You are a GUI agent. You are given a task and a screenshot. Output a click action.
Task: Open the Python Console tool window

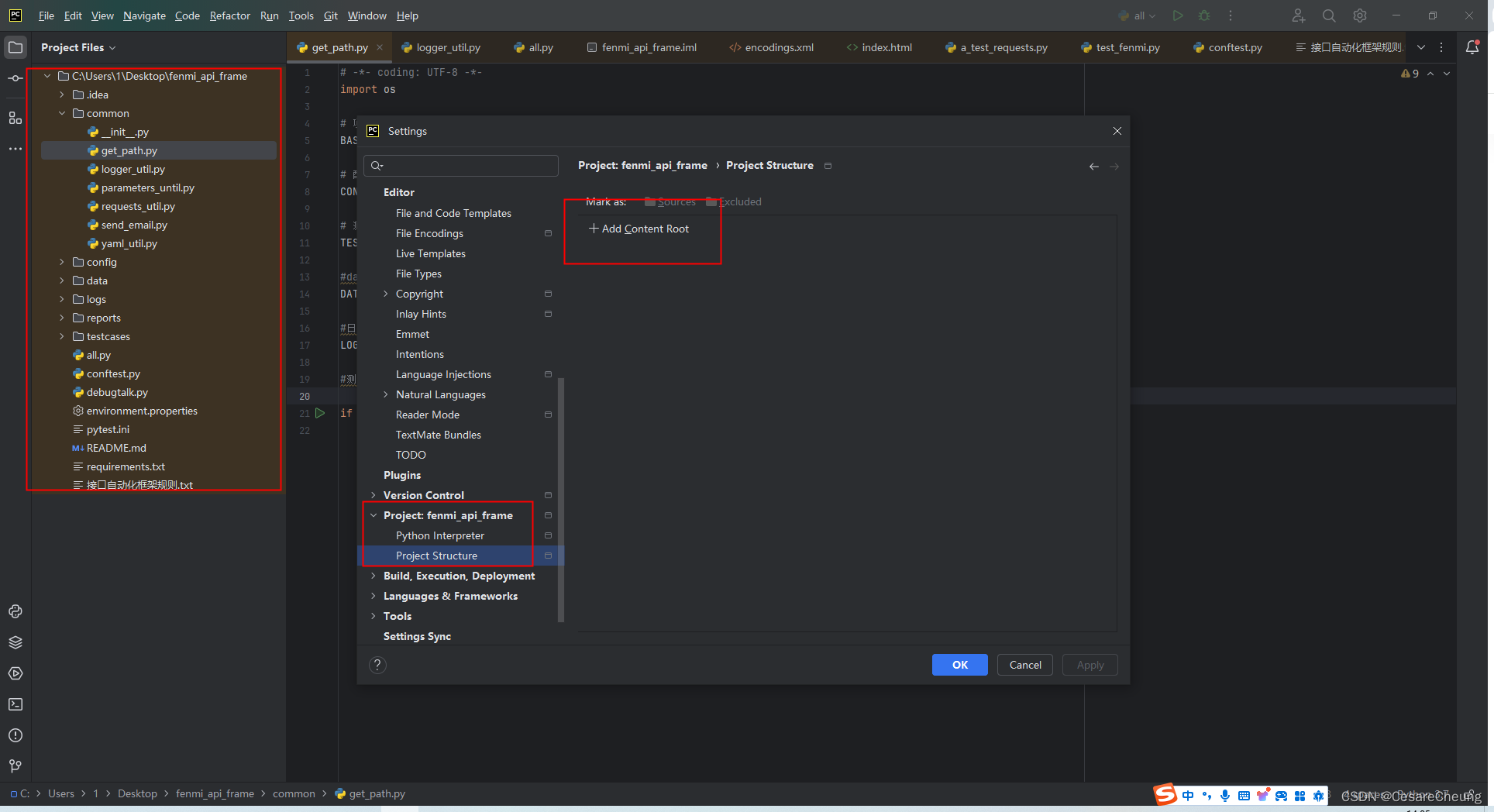(x=15, y=611)
